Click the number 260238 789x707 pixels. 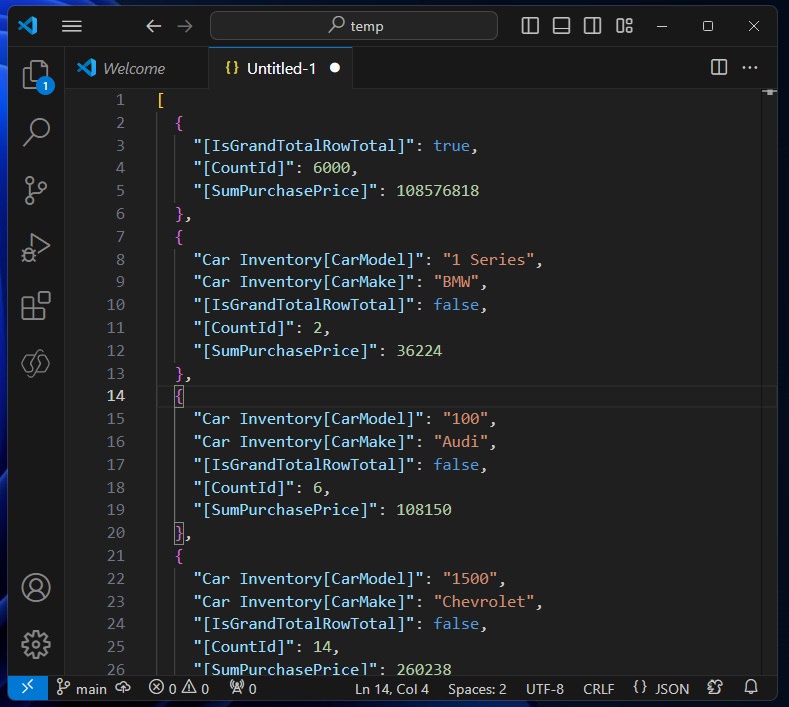click(424, 669)
